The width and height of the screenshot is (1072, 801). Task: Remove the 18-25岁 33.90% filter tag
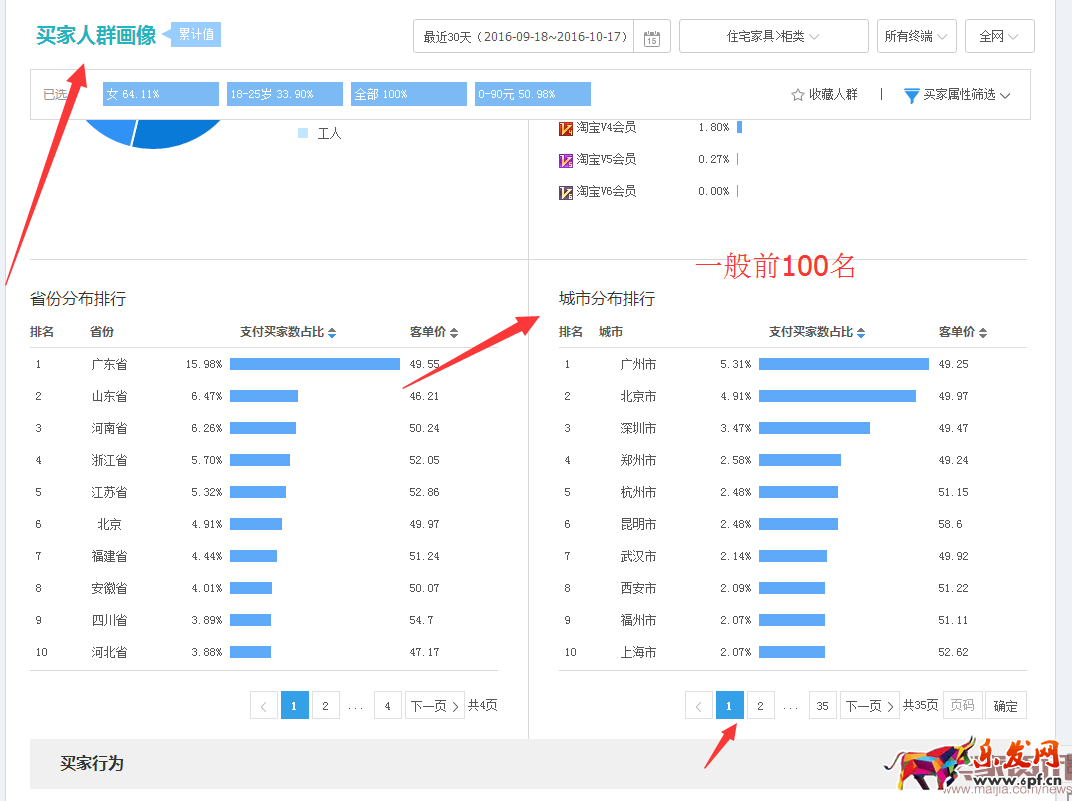coord(285,94)
